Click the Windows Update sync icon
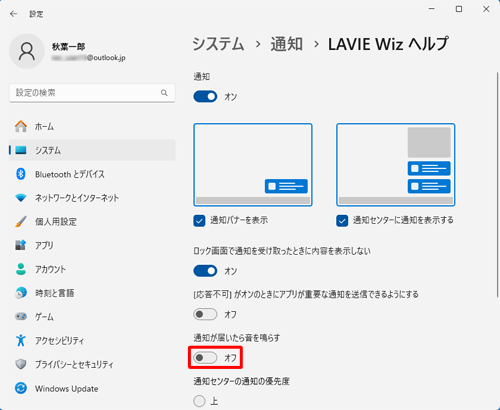 click(21, 388)
